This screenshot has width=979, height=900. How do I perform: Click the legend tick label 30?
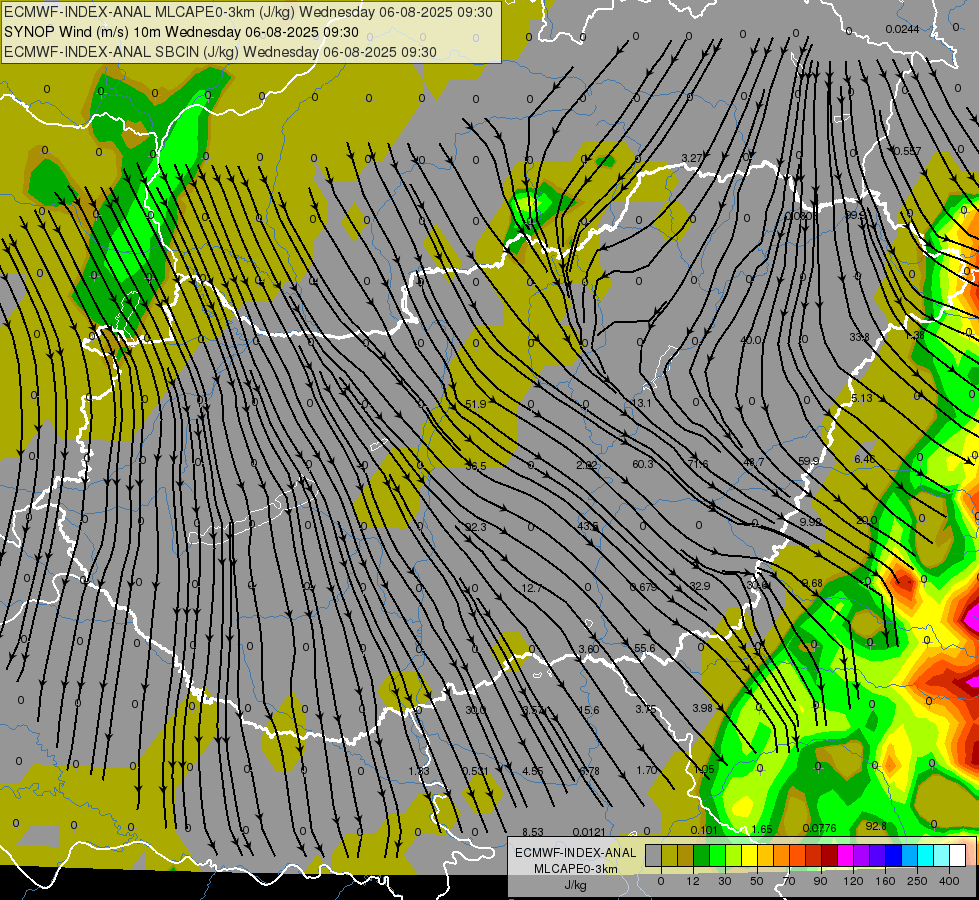(725, 881)
